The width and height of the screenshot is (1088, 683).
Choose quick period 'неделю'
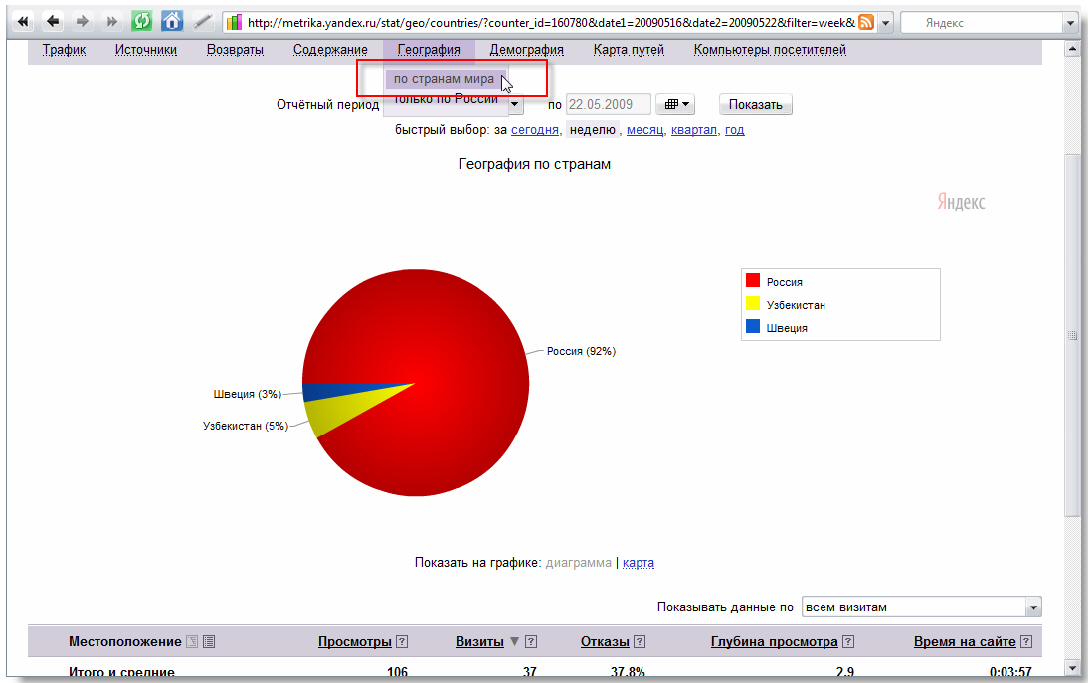coord(593,130)
